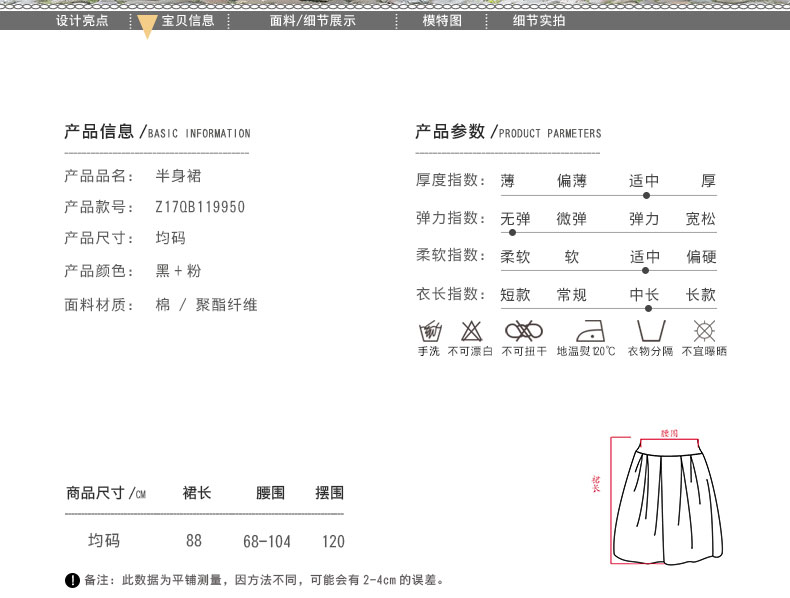Click the 中长 length option
The image size is (790, 598).
644,294
